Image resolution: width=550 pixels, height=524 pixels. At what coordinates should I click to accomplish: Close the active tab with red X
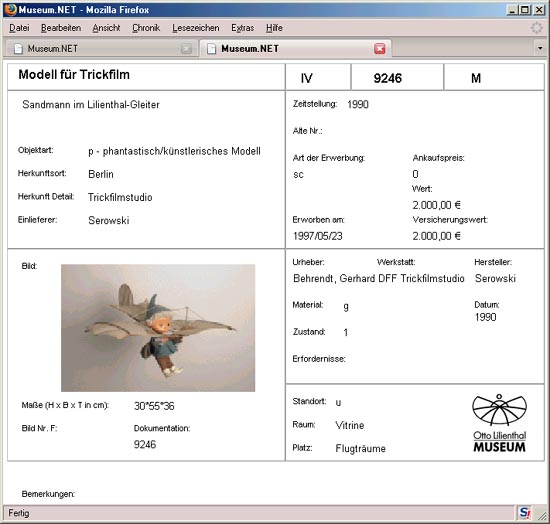(x=380, y=49)
